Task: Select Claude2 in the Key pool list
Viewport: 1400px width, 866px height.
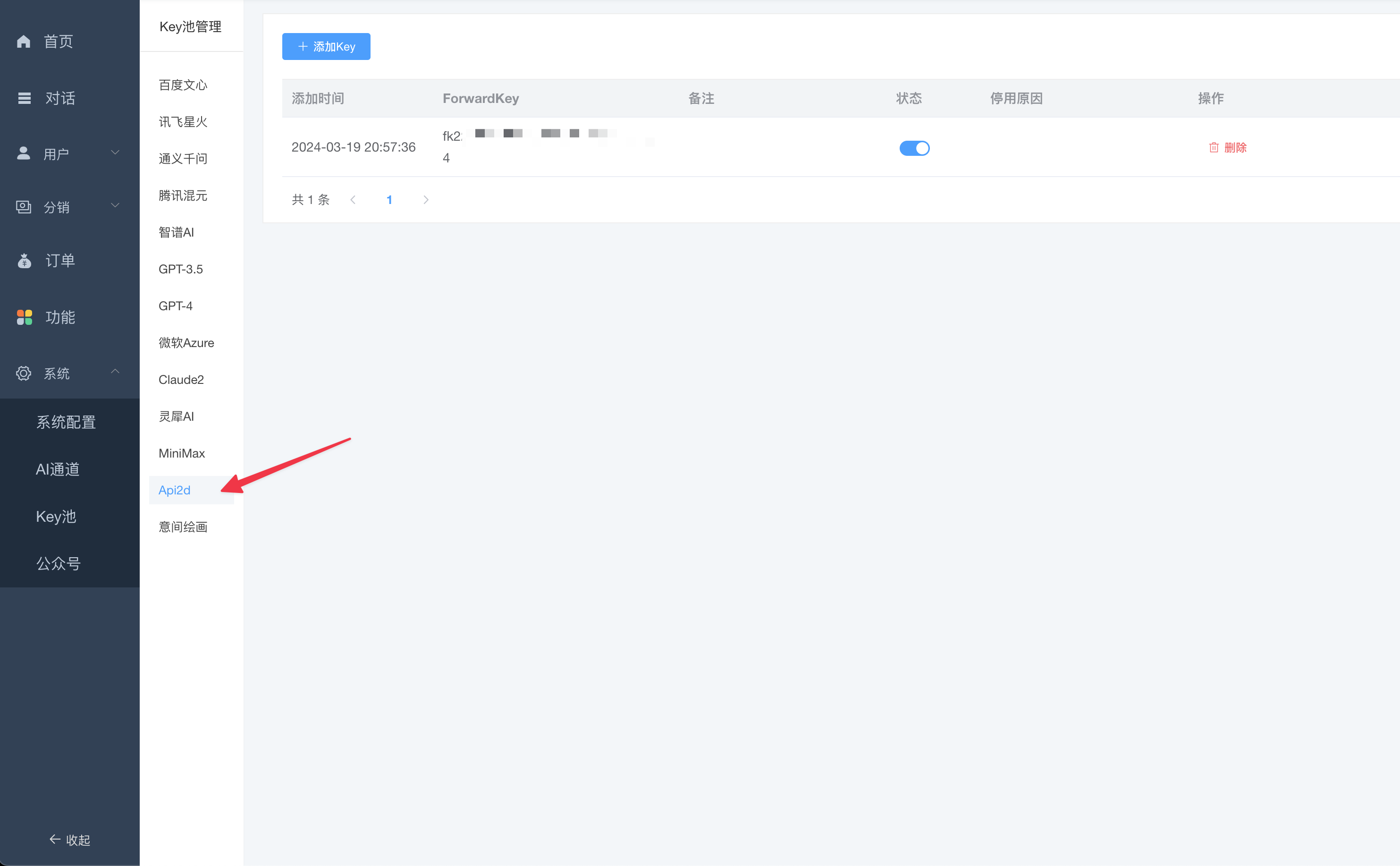Action: click(x=181, y=380)
